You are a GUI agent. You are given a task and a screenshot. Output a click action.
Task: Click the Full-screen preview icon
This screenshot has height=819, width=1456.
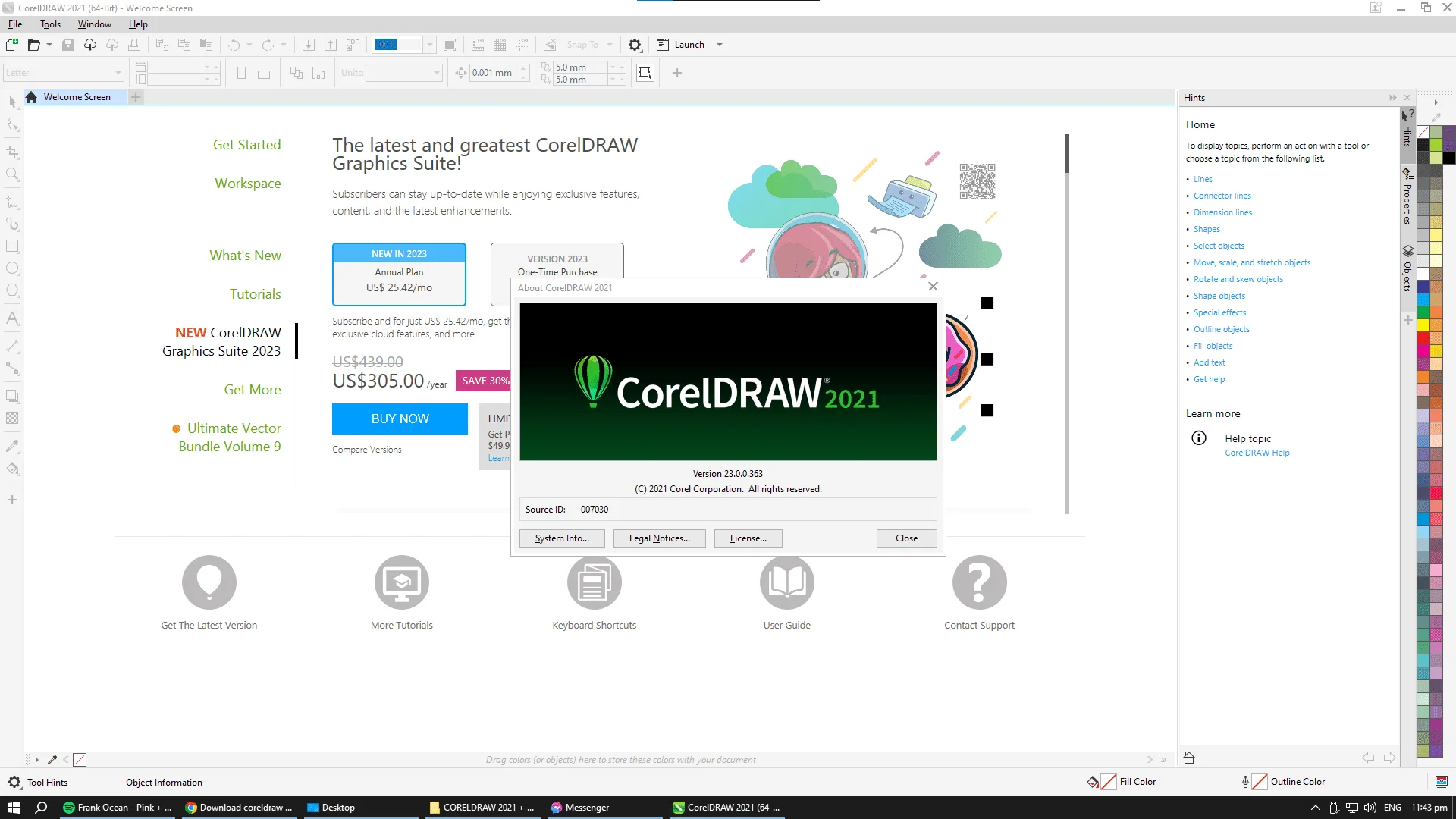[x=450, y=45]
